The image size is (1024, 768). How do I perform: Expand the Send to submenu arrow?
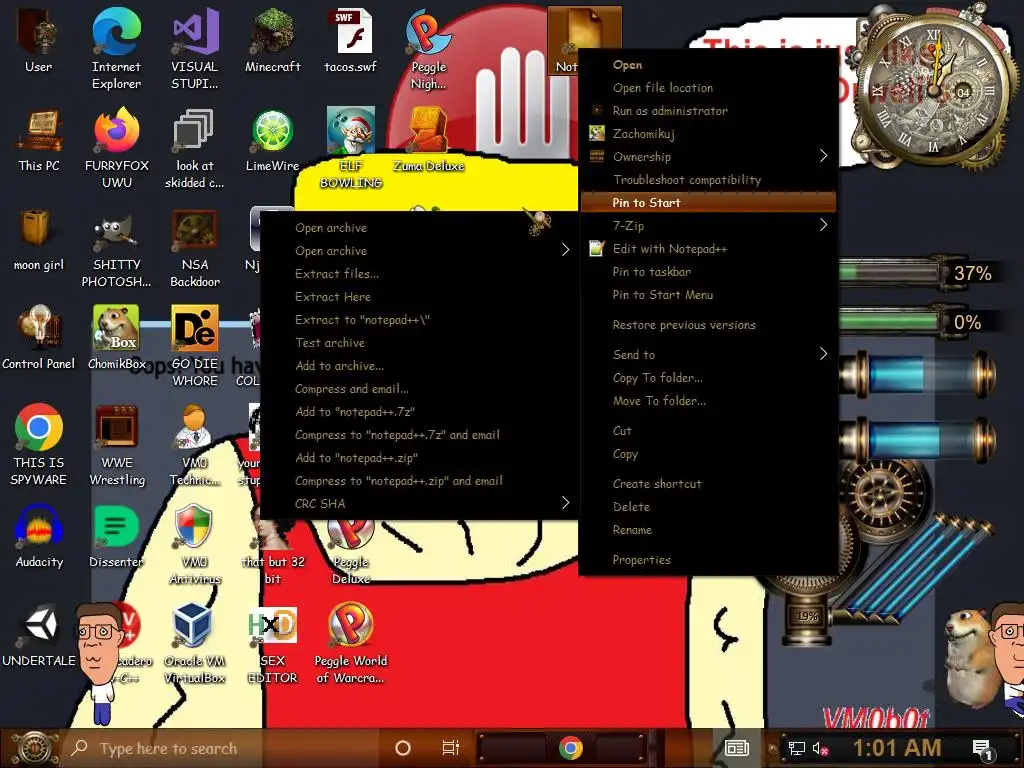point(824,354)
